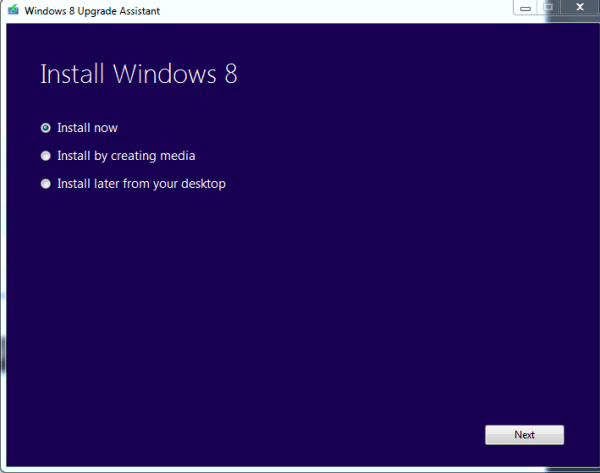Minimize the Upgrade Assistant window
Viewport: 600px width, 473px height.
click(525, 8)
